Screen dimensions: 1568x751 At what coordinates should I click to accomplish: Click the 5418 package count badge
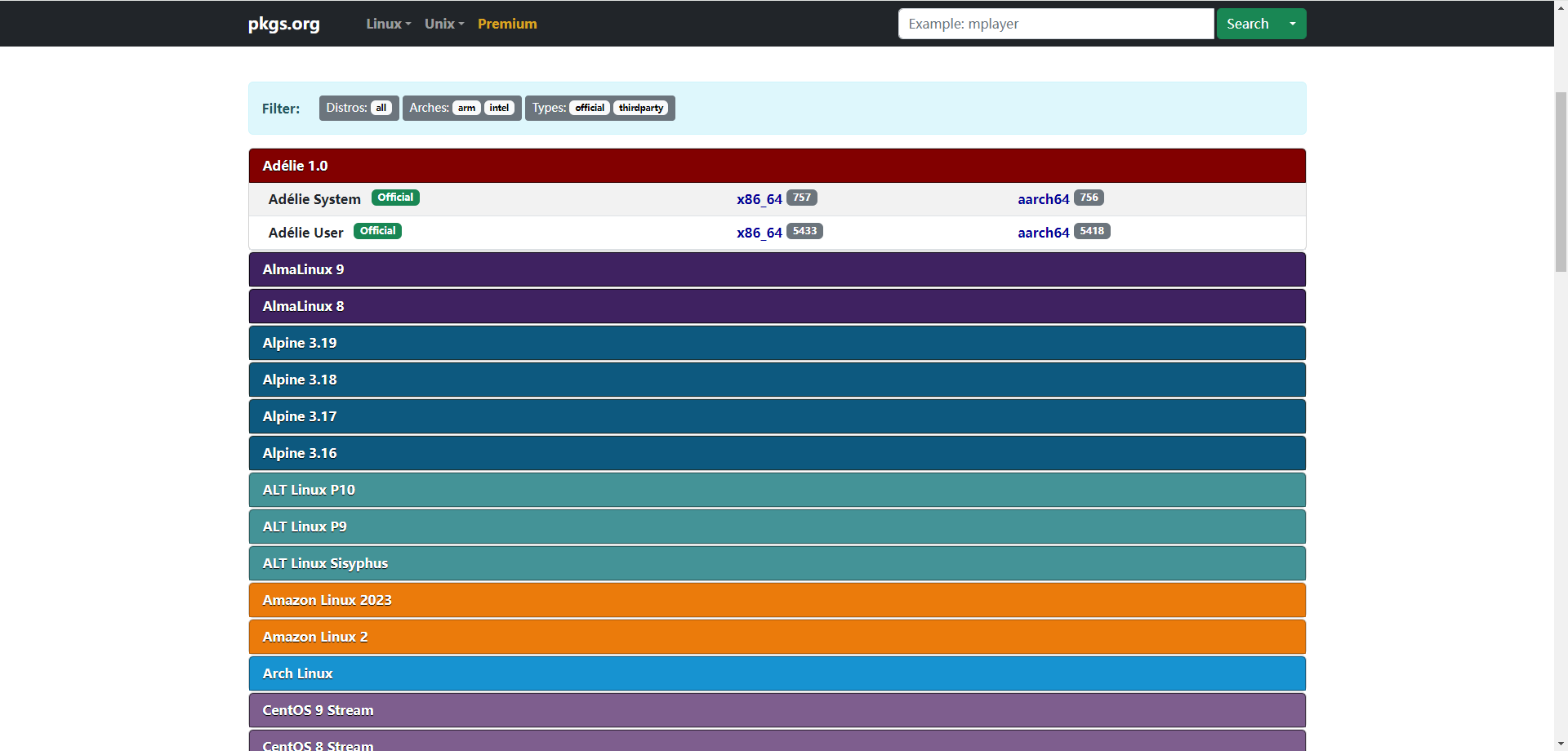pyautogui.click(x=1092, y=231)
